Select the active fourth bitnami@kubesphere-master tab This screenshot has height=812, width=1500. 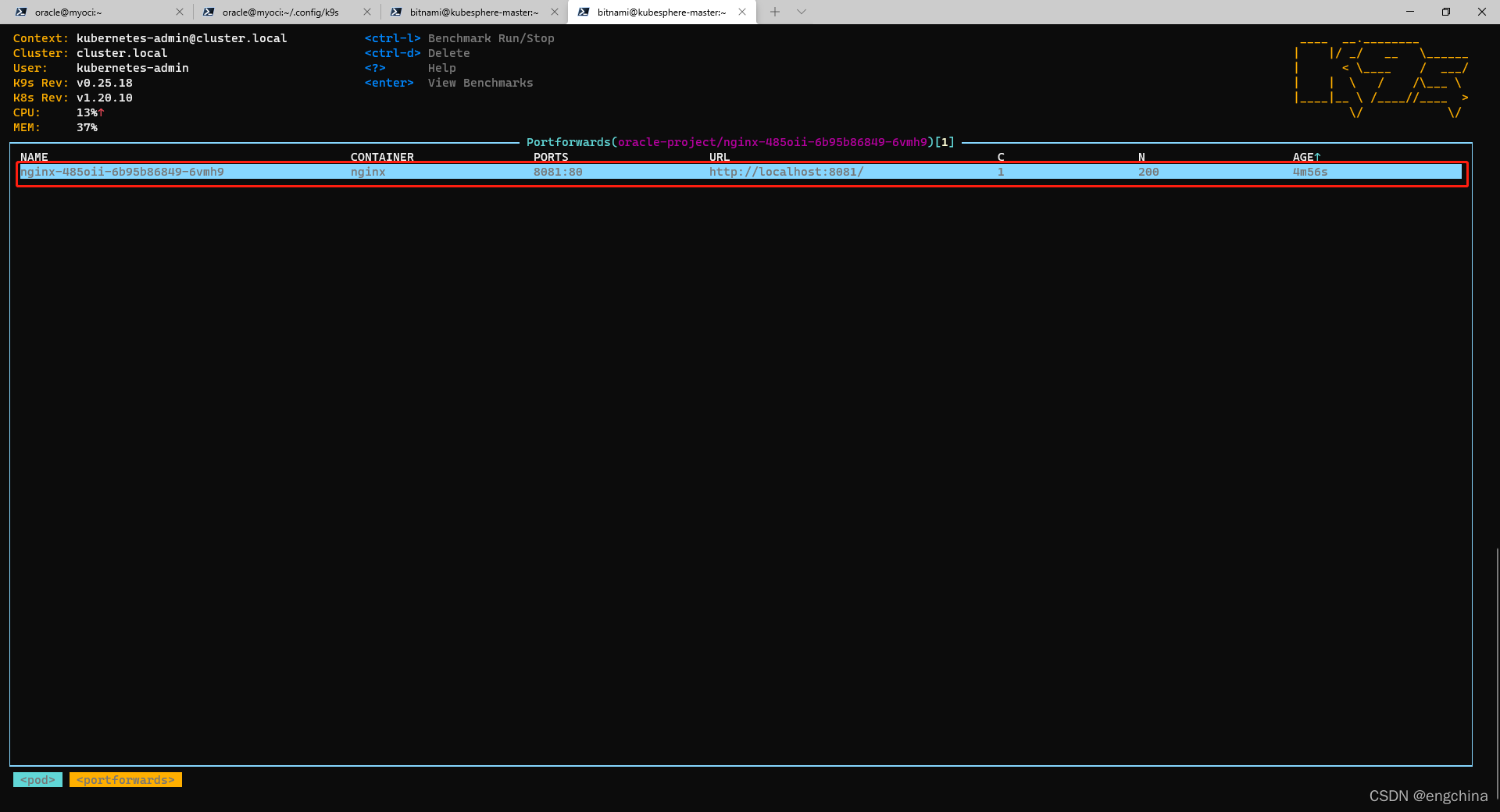(x=661, y=12)
